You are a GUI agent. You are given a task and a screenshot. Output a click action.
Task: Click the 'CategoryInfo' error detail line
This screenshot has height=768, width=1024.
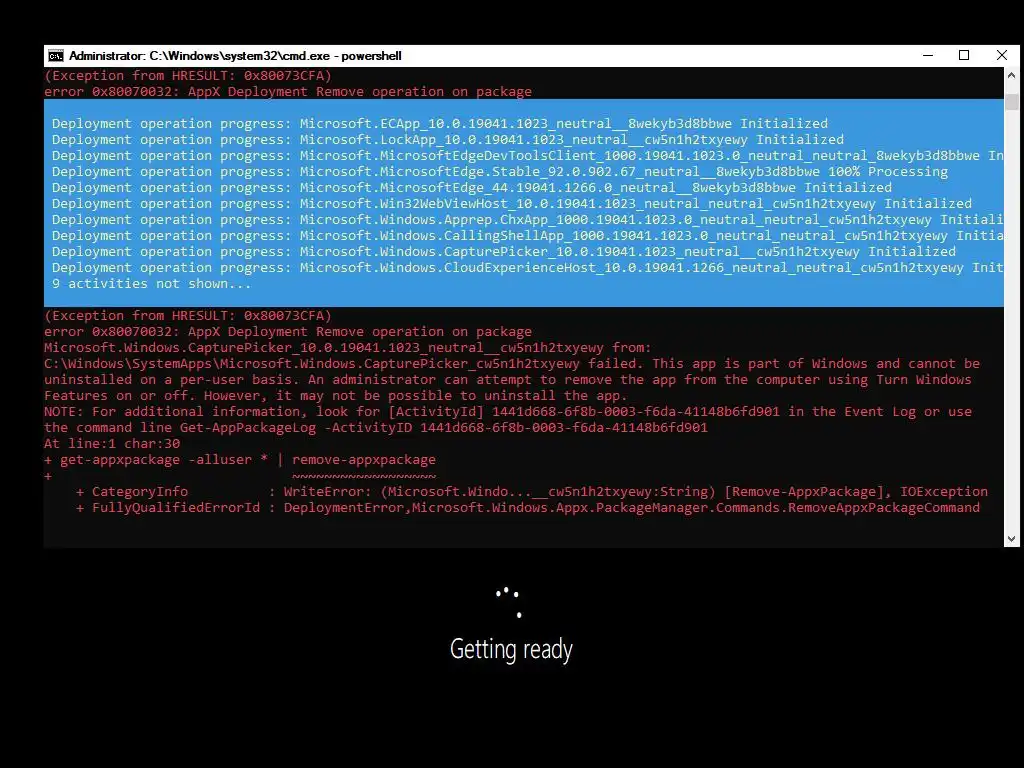click(532, 491)
